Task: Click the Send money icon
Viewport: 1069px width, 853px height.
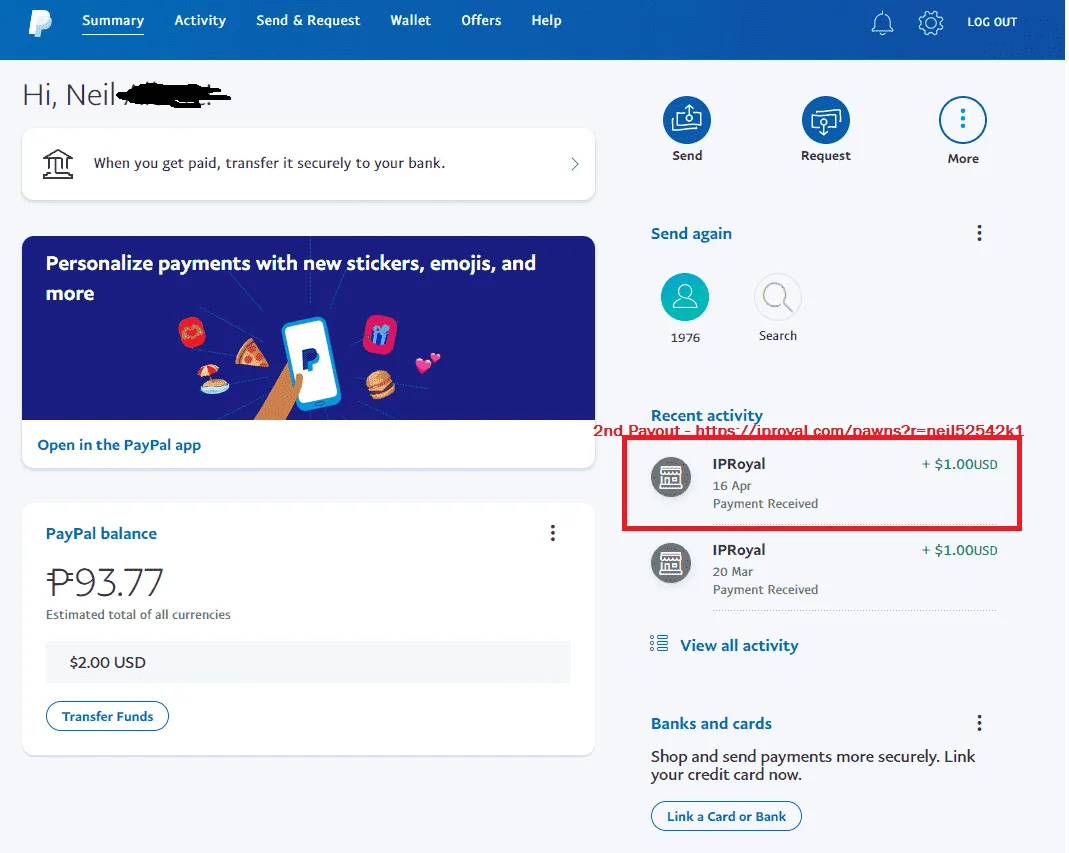Action: (x=687, y=120)
